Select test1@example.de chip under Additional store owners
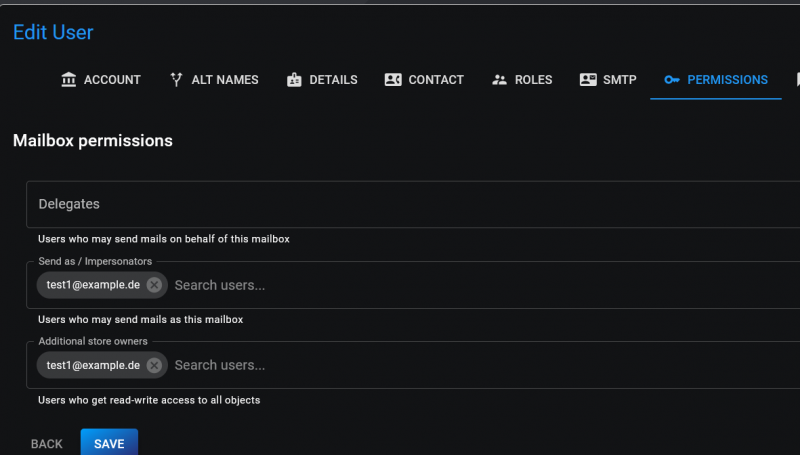 [93, 365]
